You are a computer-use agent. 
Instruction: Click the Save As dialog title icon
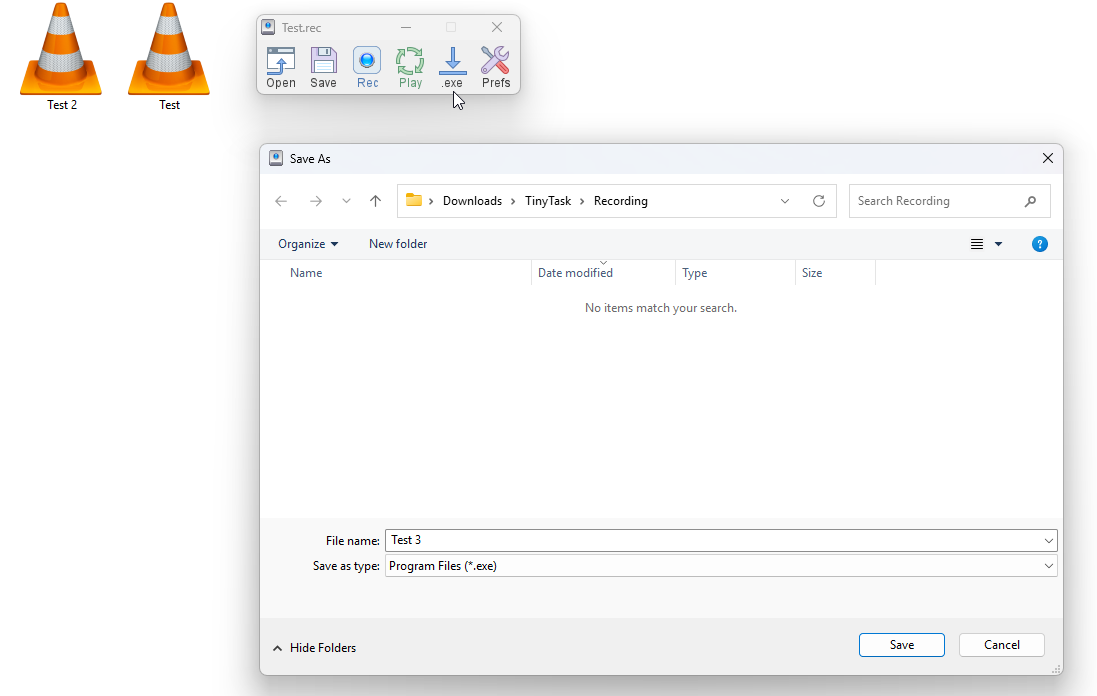click(x=276, y=158)
